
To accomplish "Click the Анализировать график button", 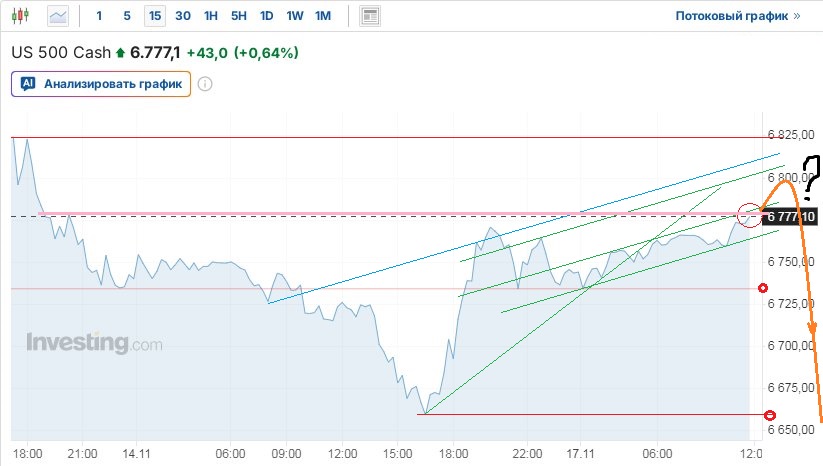I will pos(110,84).
